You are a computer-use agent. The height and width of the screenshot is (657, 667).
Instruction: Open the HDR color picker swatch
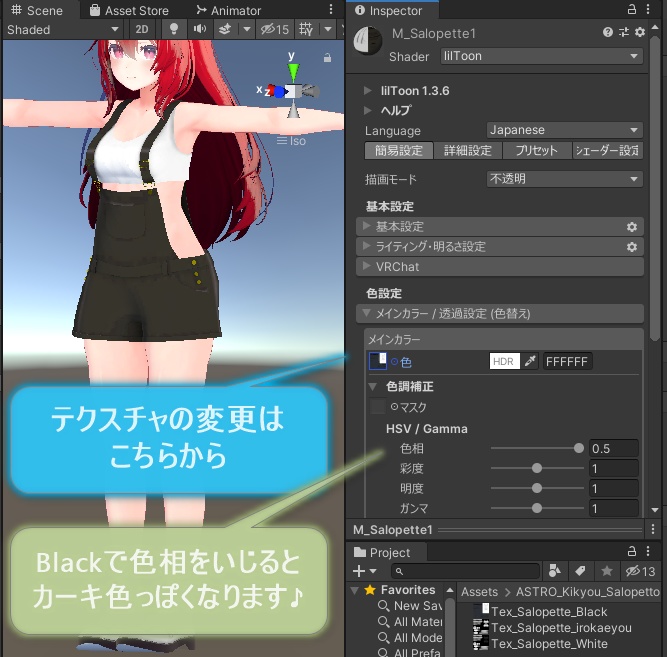point(505,361)
